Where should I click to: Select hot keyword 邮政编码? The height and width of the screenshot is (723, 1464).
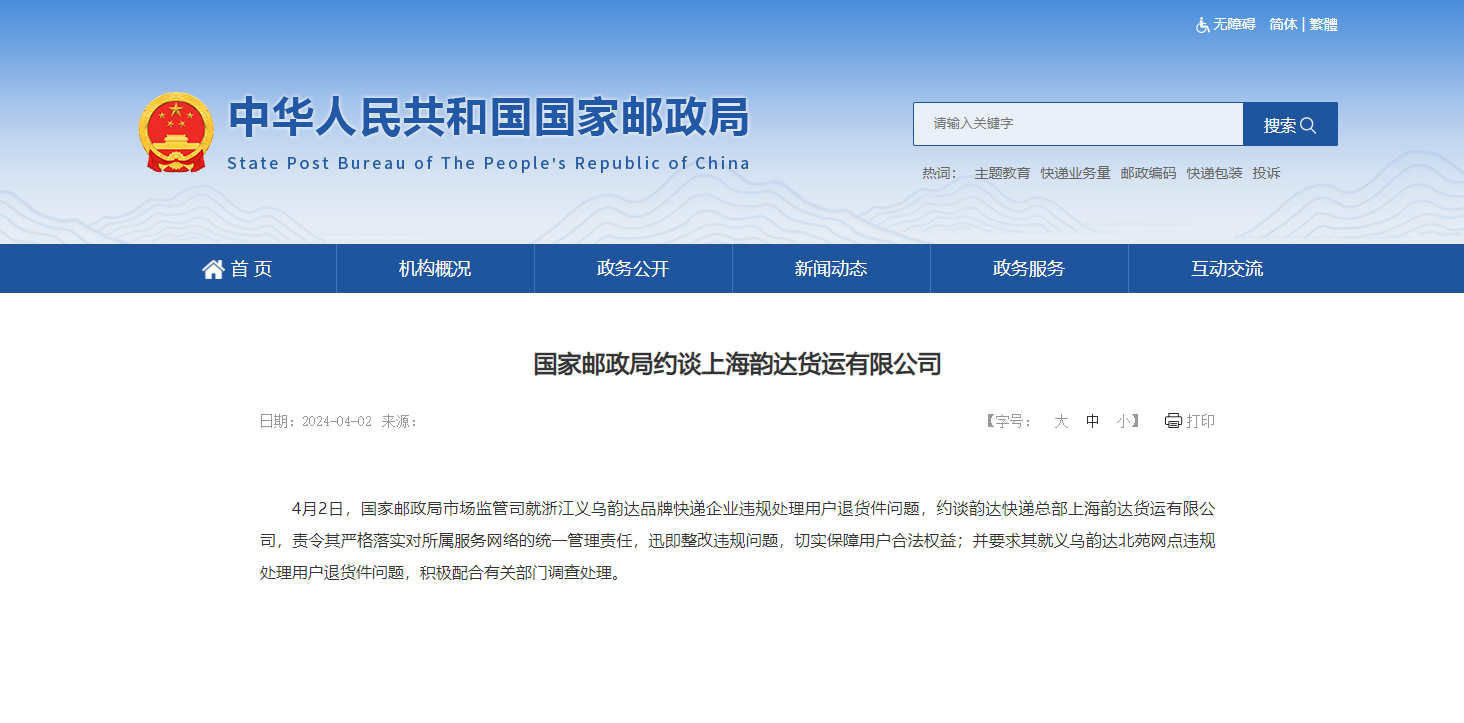click(x=1148, y=173)
